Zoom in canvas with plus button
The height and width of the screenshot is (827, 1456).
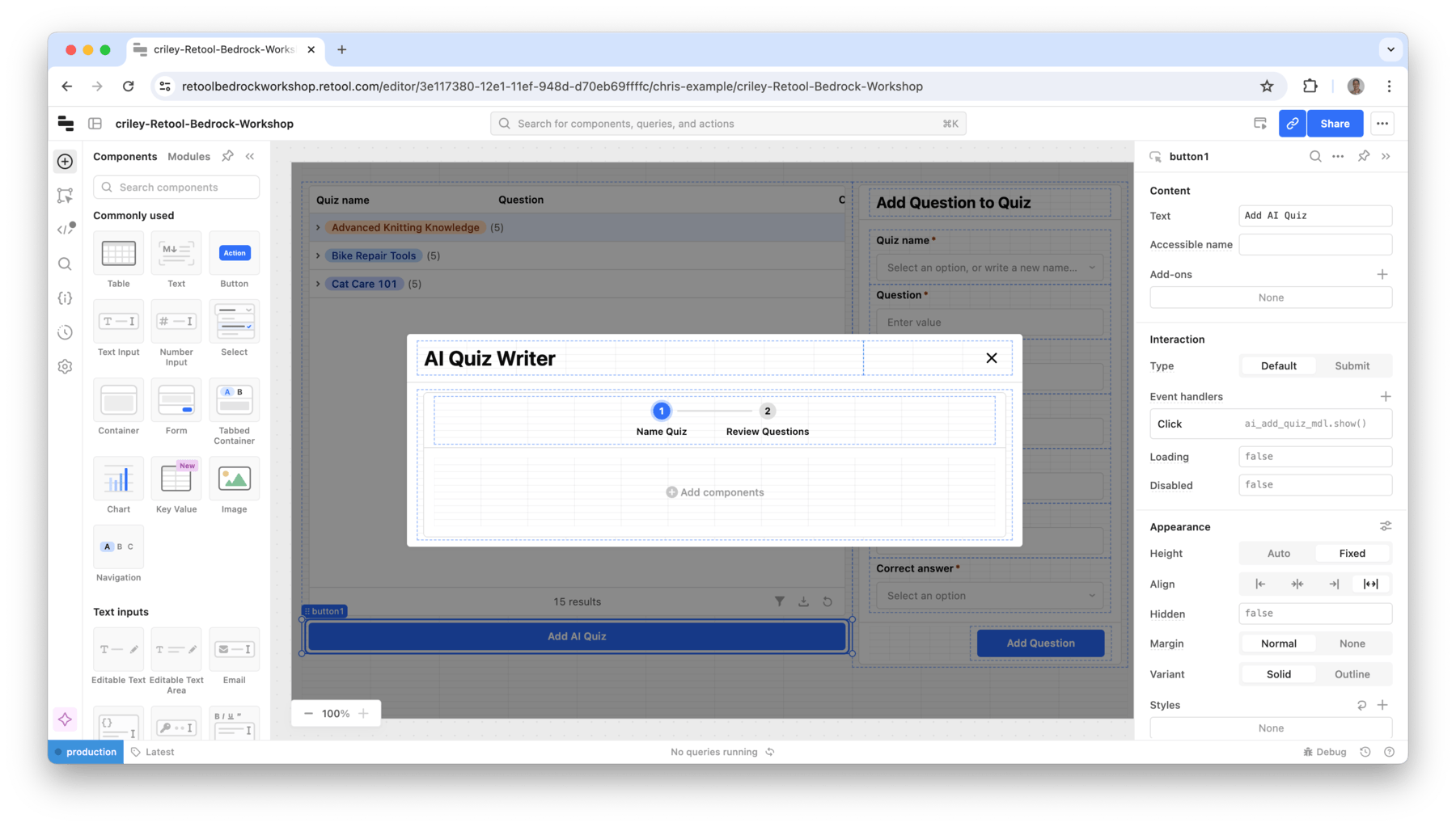(x=364, y=713)
